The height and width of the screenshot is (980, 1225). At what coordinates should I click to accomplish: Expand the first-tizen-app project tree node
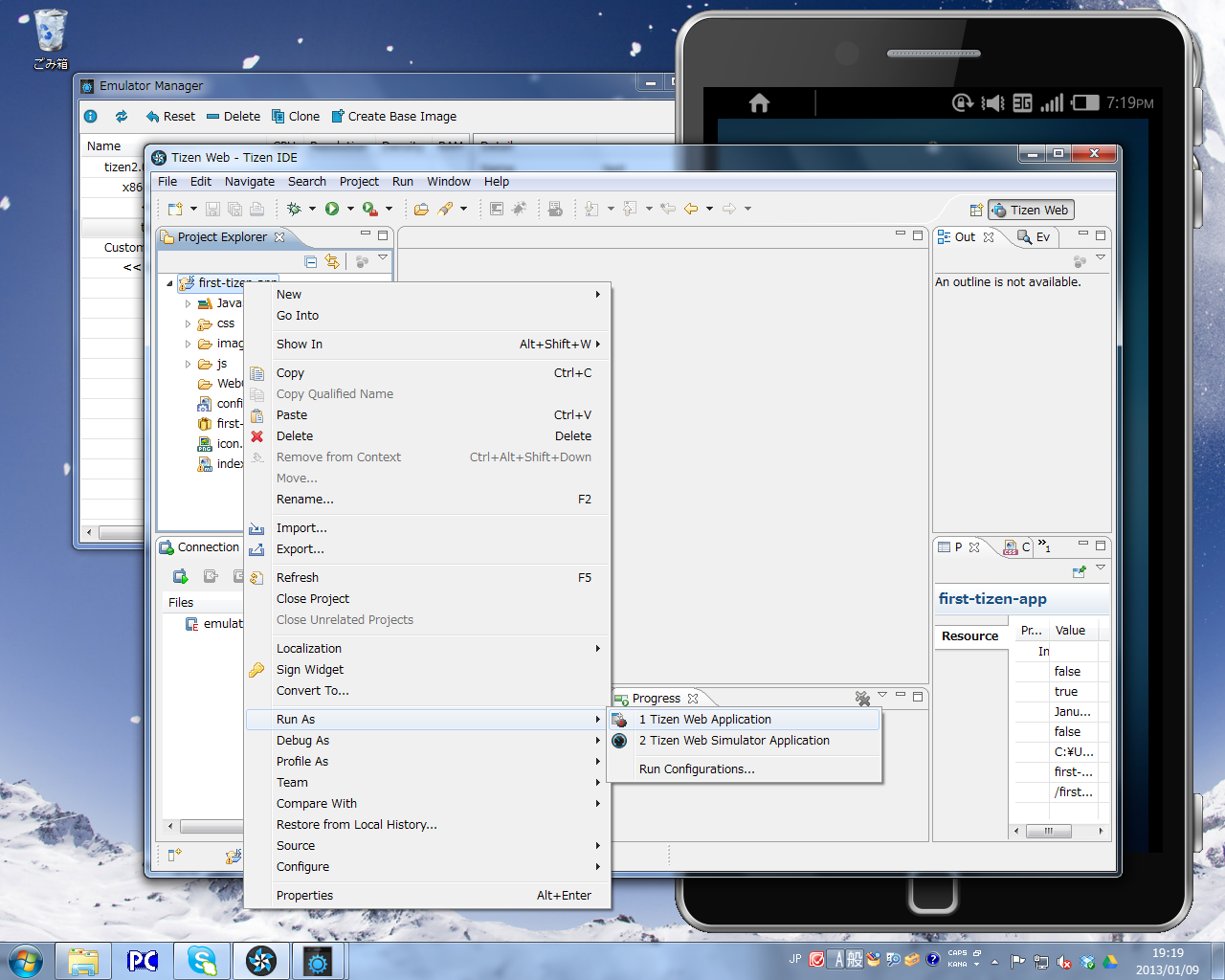coord(169,283)
